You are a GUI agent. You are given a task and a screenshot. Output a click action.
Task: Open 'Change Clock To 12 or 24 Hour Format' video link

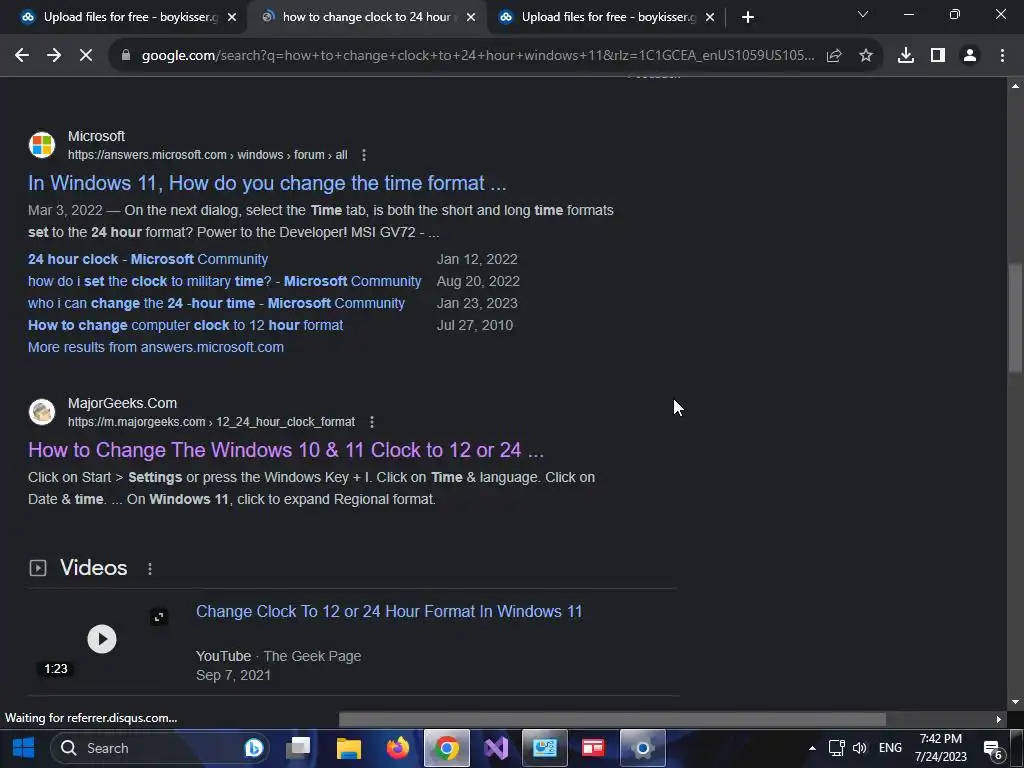click(x=389, y=611)
